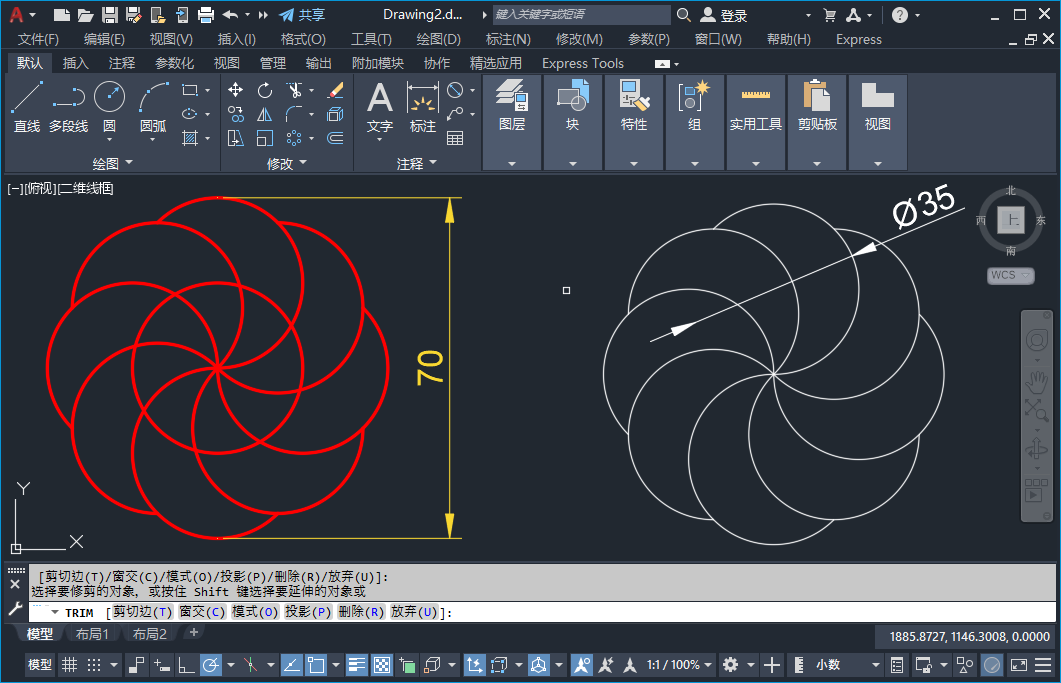The width and height of the screenshot is (1061, 683).
Task: Click the keyword search input field
Action: click(581, 15)
